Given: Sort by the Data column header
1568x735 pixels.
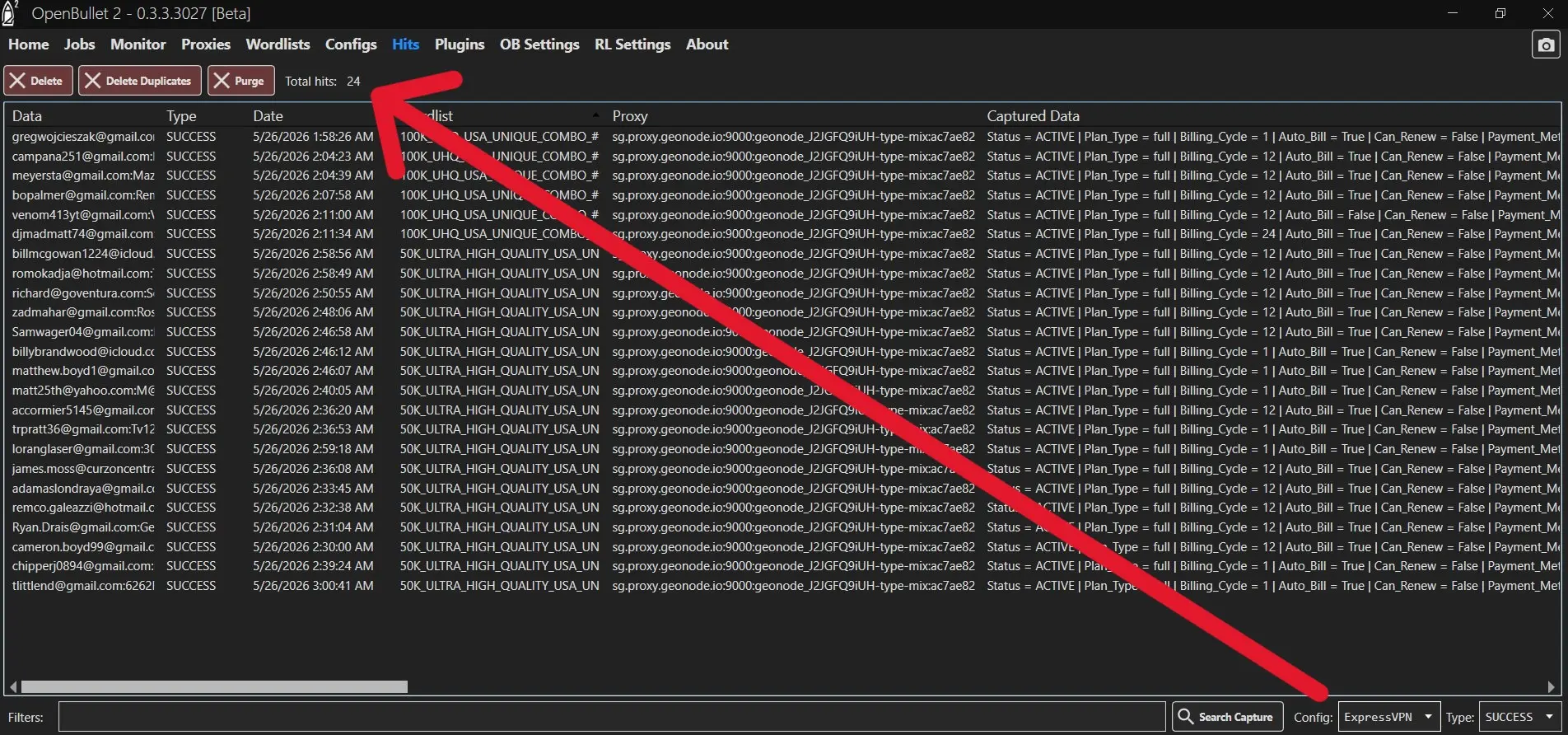Looking at the screenshot, I should tap(27, 116).
